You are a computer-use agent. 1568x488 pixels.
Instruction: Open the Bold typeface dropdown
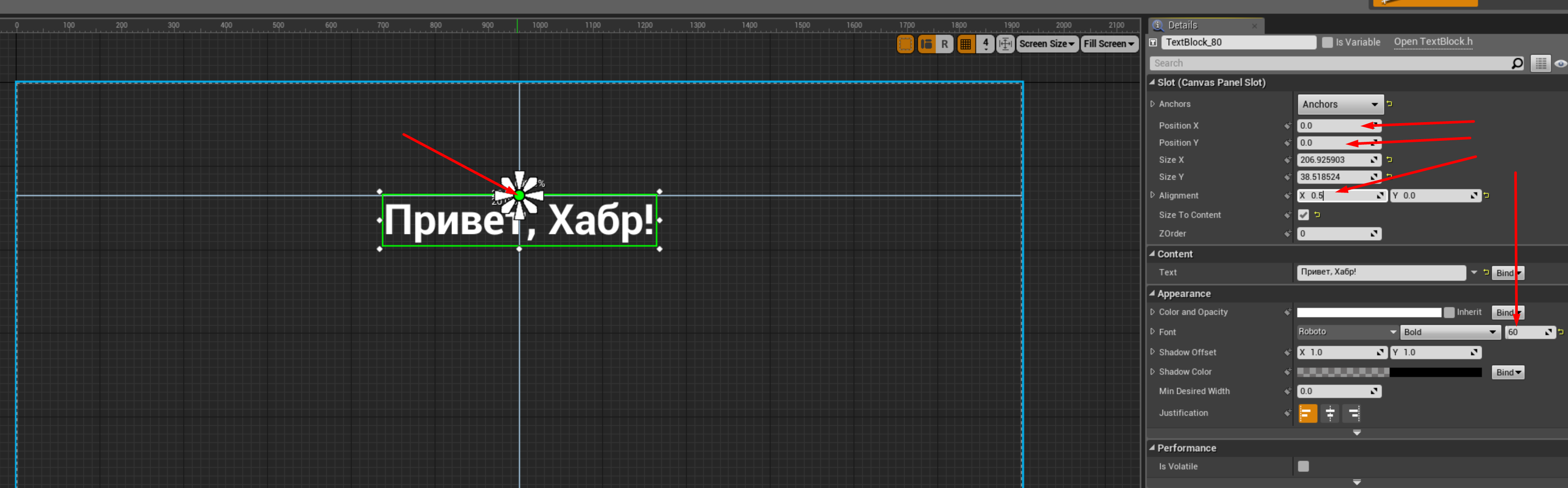coord(1450,332)
